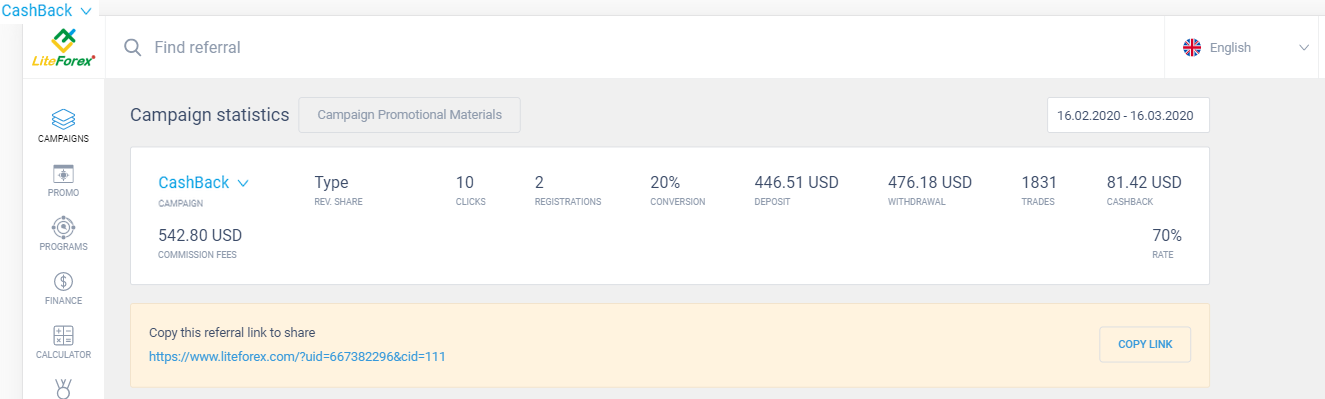Open the Promo sidebar icon

tap(64, 174)
